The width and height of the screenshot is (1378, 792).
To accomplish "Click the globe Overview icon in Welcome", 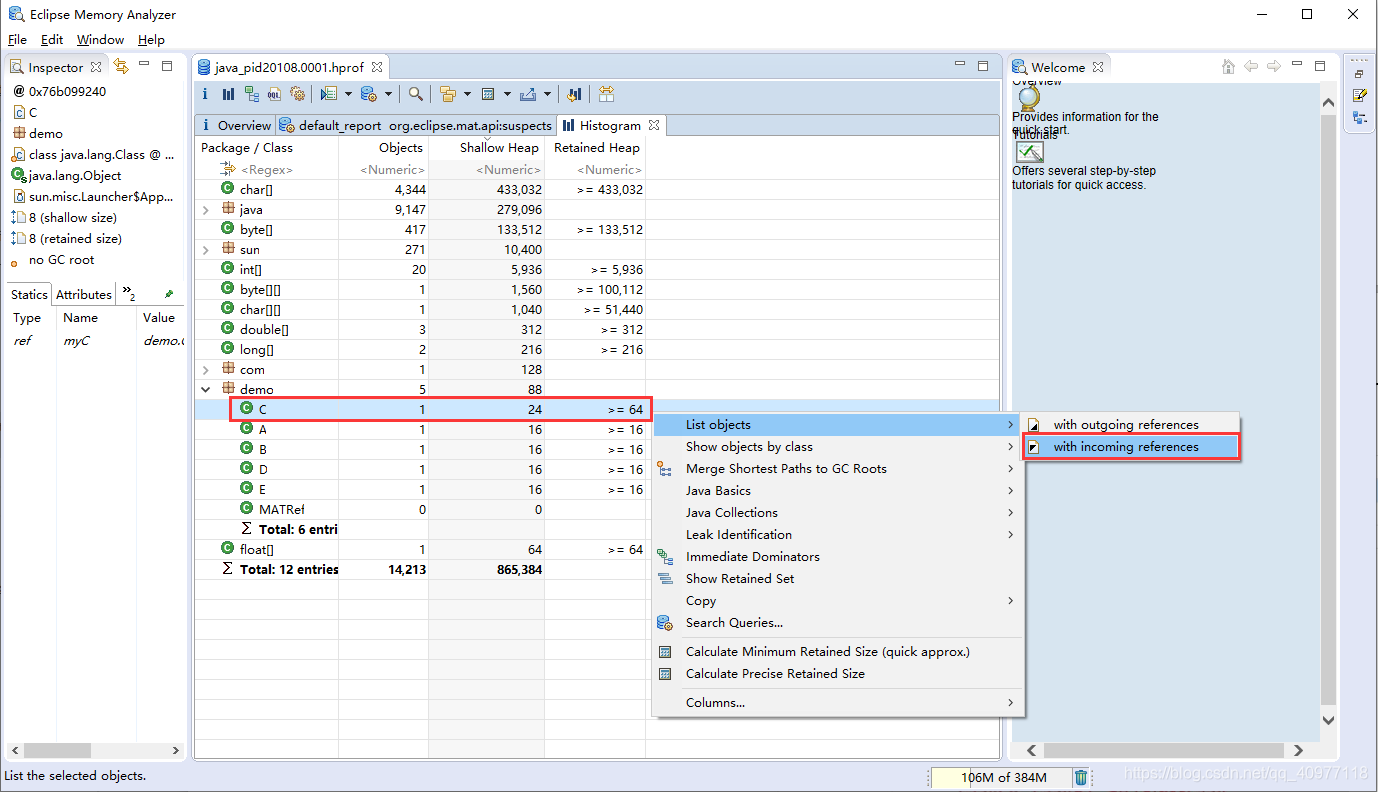I will point(1029,98).
